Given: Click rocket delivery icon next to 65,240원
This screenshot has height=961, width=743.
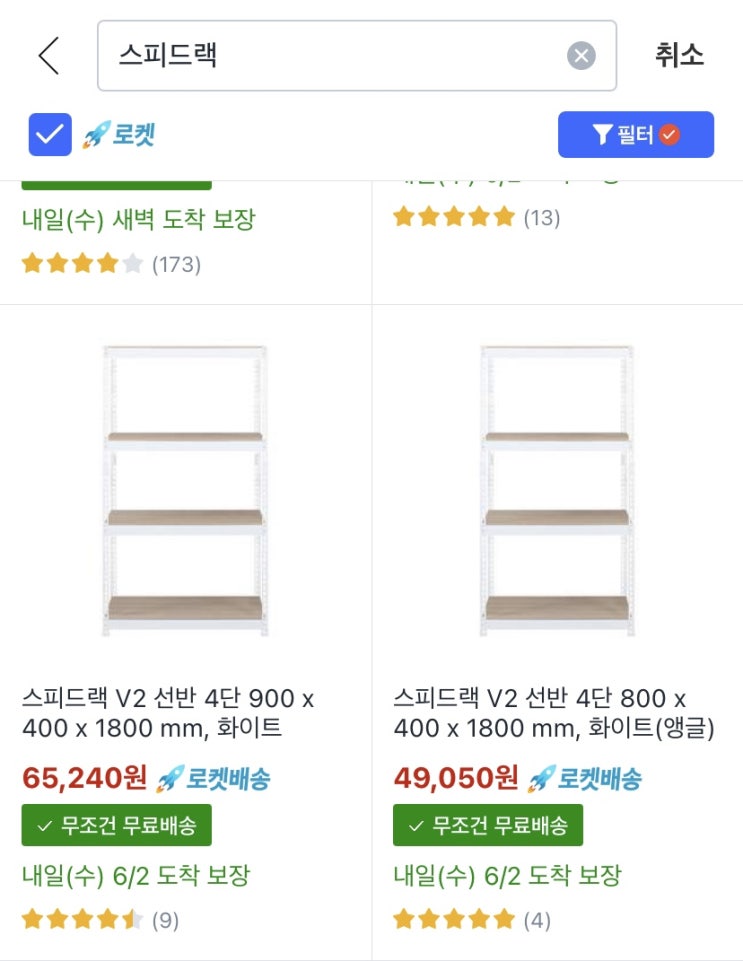Looking at the screenshot, I should point(171,778).
